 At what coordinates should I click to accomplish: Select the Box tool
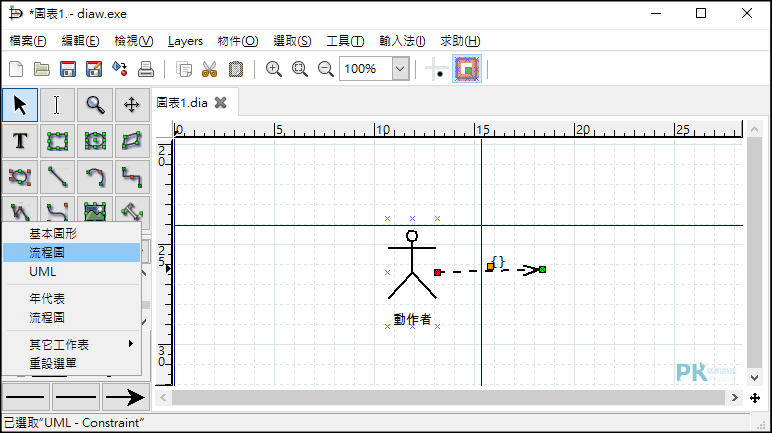57,141
